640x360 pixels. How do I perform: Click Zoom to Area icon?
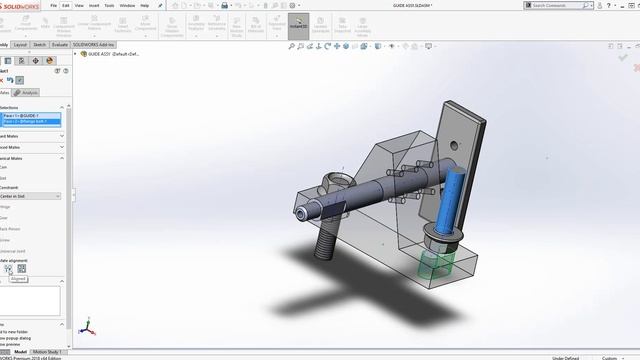[300, 47]
